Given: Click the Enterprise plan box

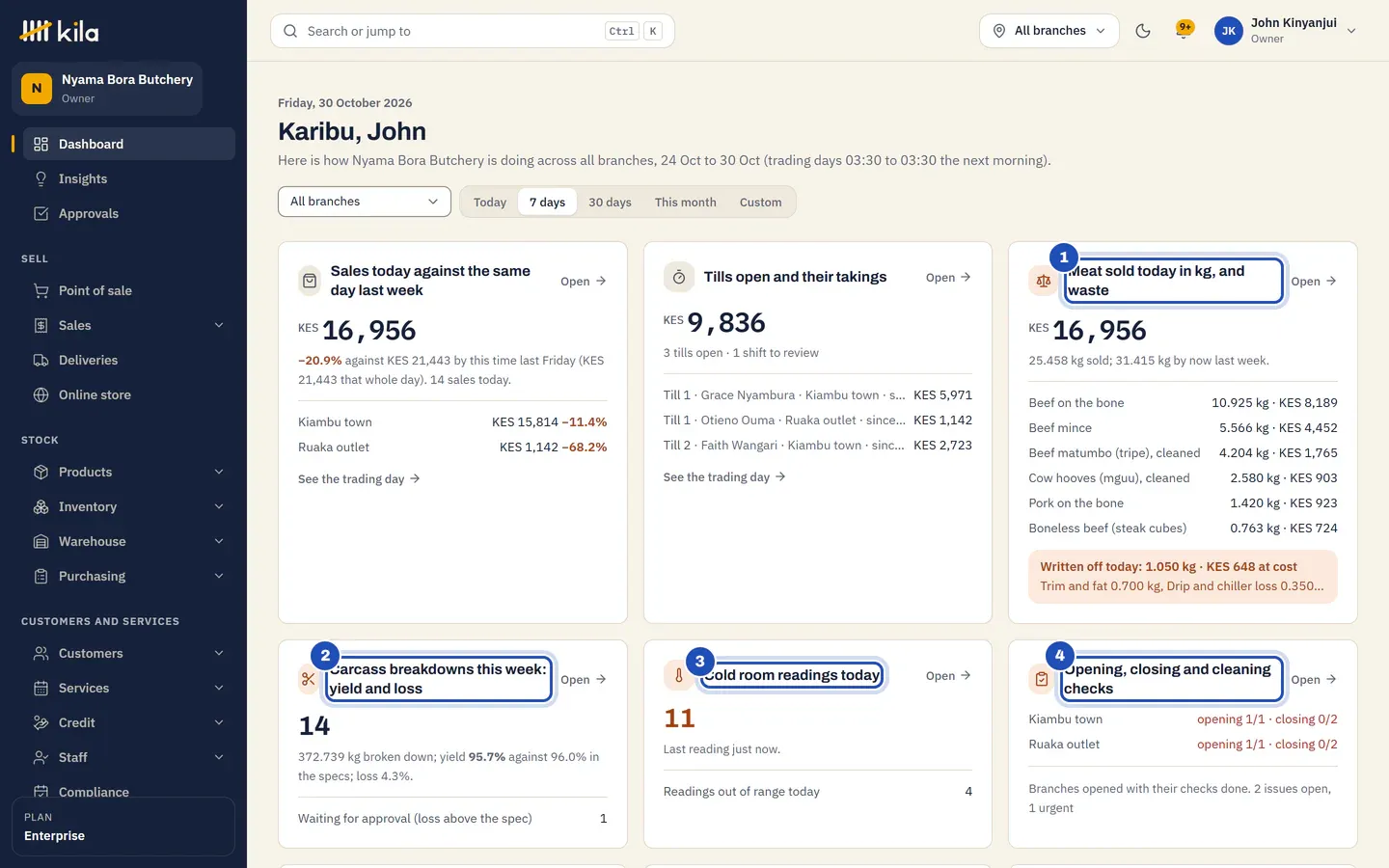Looking at the screenshot, I should [x=123, y=827].
